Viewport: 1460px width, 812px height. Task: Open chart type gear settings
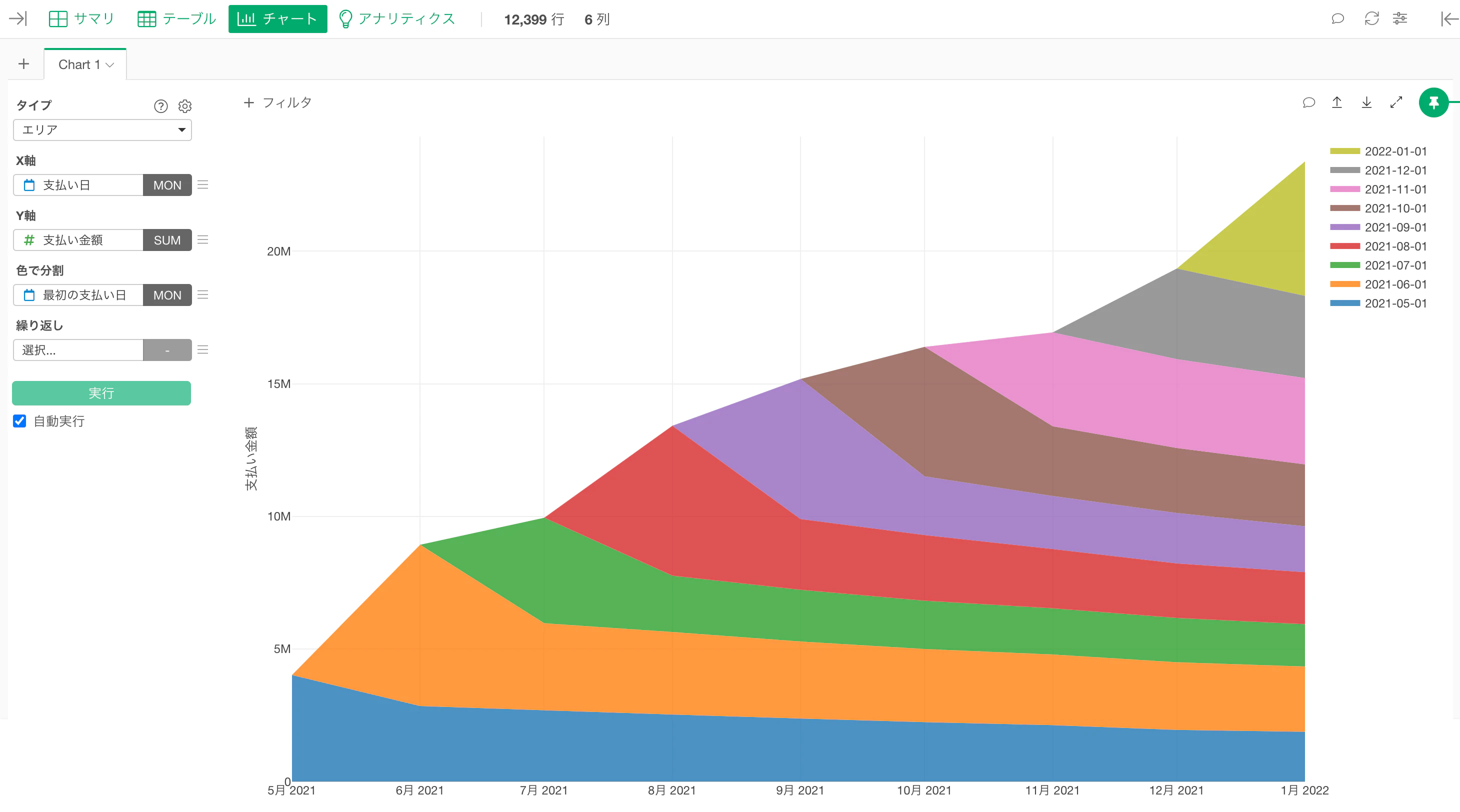(185, 106)
